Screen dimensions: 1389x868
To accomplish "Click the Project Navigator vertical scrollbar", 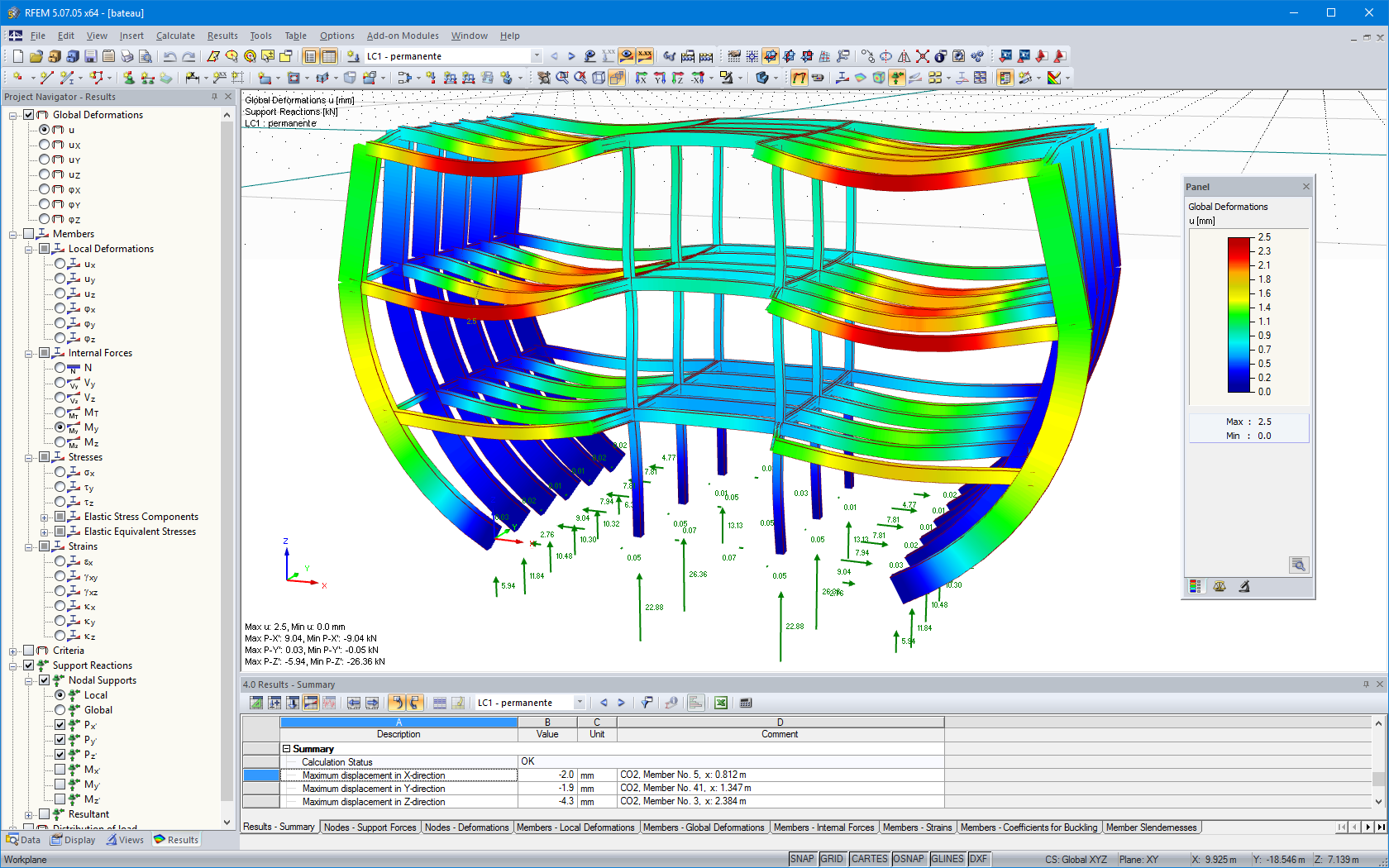I will coord(227,468).
